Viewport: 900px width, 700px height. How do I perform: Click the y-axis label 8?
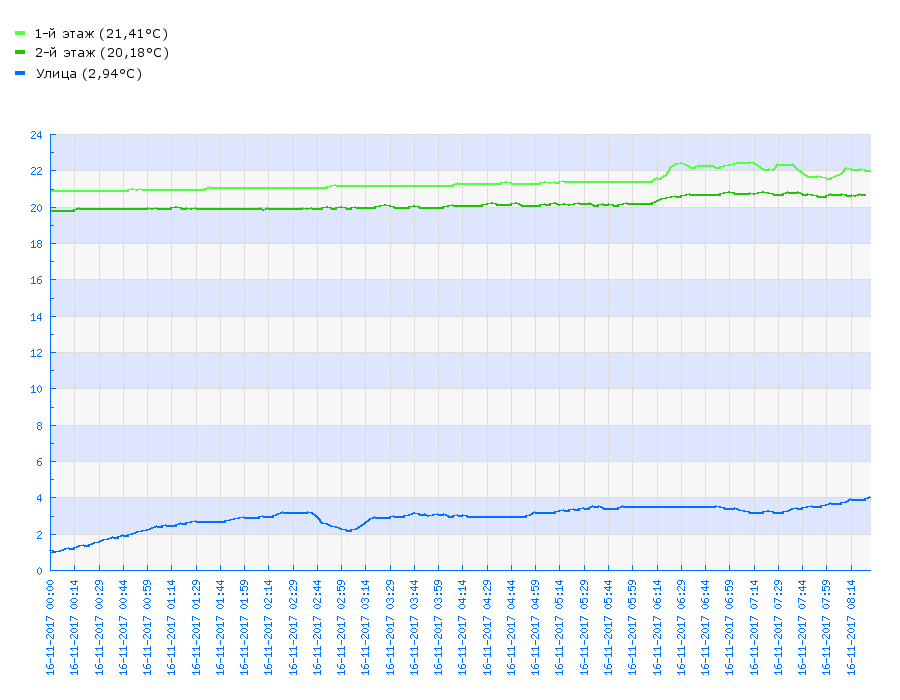[x=40, y=426]
